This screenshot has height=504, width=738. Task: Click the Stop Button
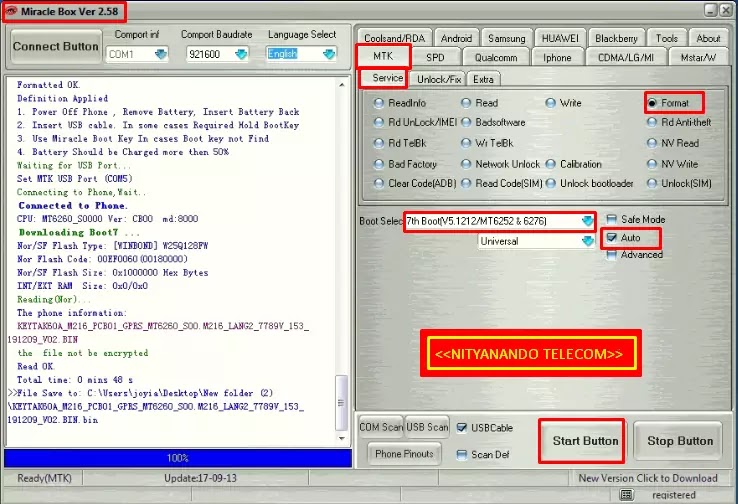tap(679, 441)
